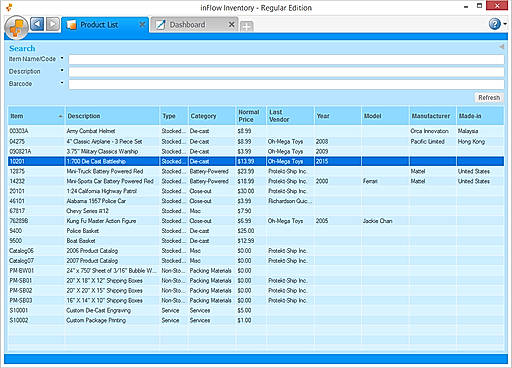The width and height of the screenshot is (512, 368).
Task: Select the Boat Basket row
Action: pyautogui.click(x=256, y=241)
